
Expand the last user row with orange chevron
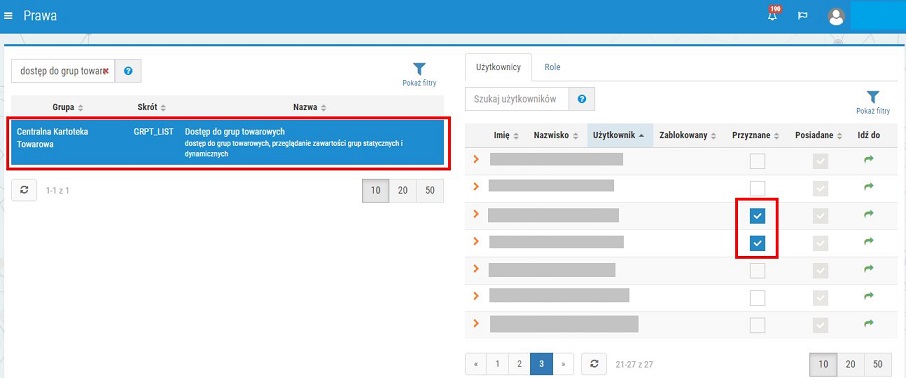click(476, 323)
